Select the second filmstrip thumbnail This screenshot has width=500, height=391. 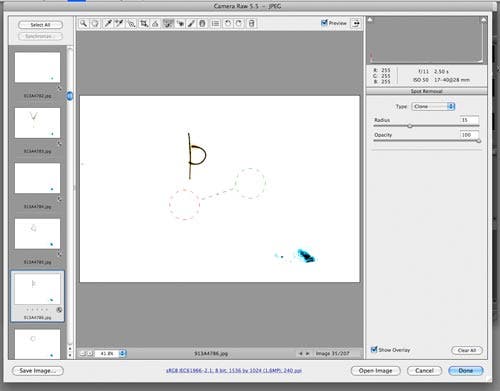tap(37, 123)
